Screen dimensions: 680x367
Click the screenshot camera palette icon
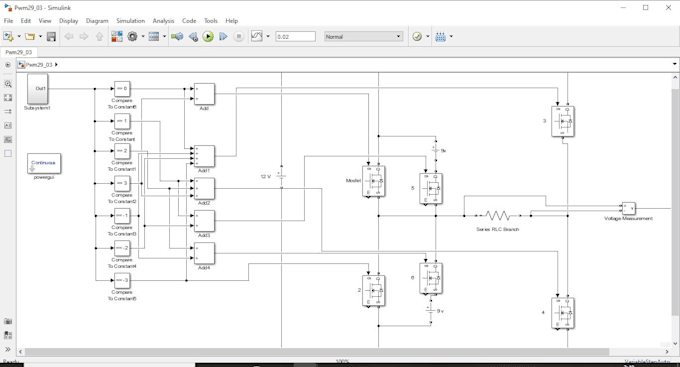click(x=8, y=321)
